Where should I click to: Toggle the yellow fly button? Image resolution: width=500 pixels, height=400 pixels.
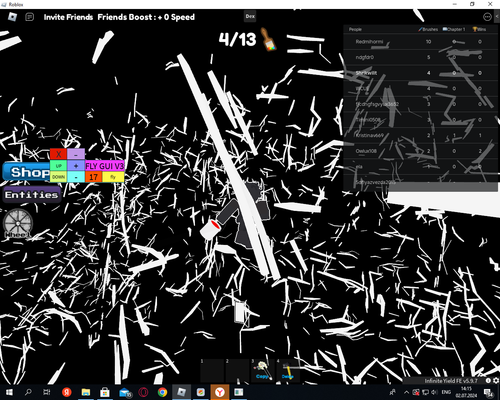[113, 177]
